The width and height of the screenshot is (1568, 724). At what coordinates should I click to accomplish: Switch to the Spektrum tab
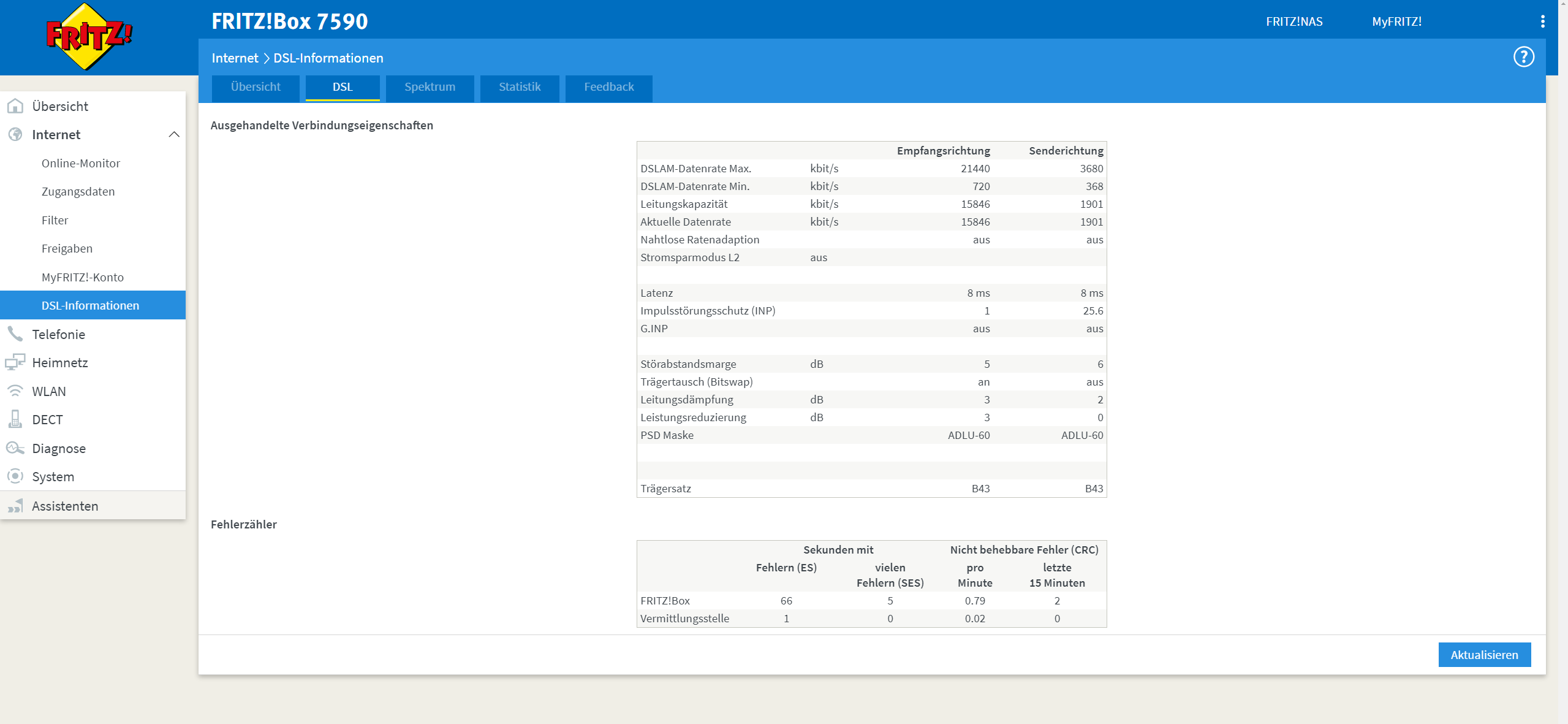pos(430,88)
